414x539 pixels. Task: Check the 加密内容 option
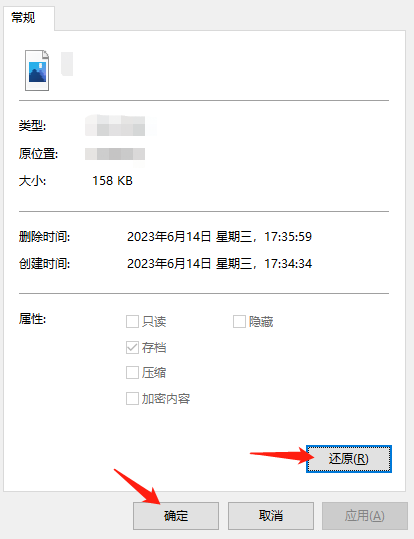132,399
